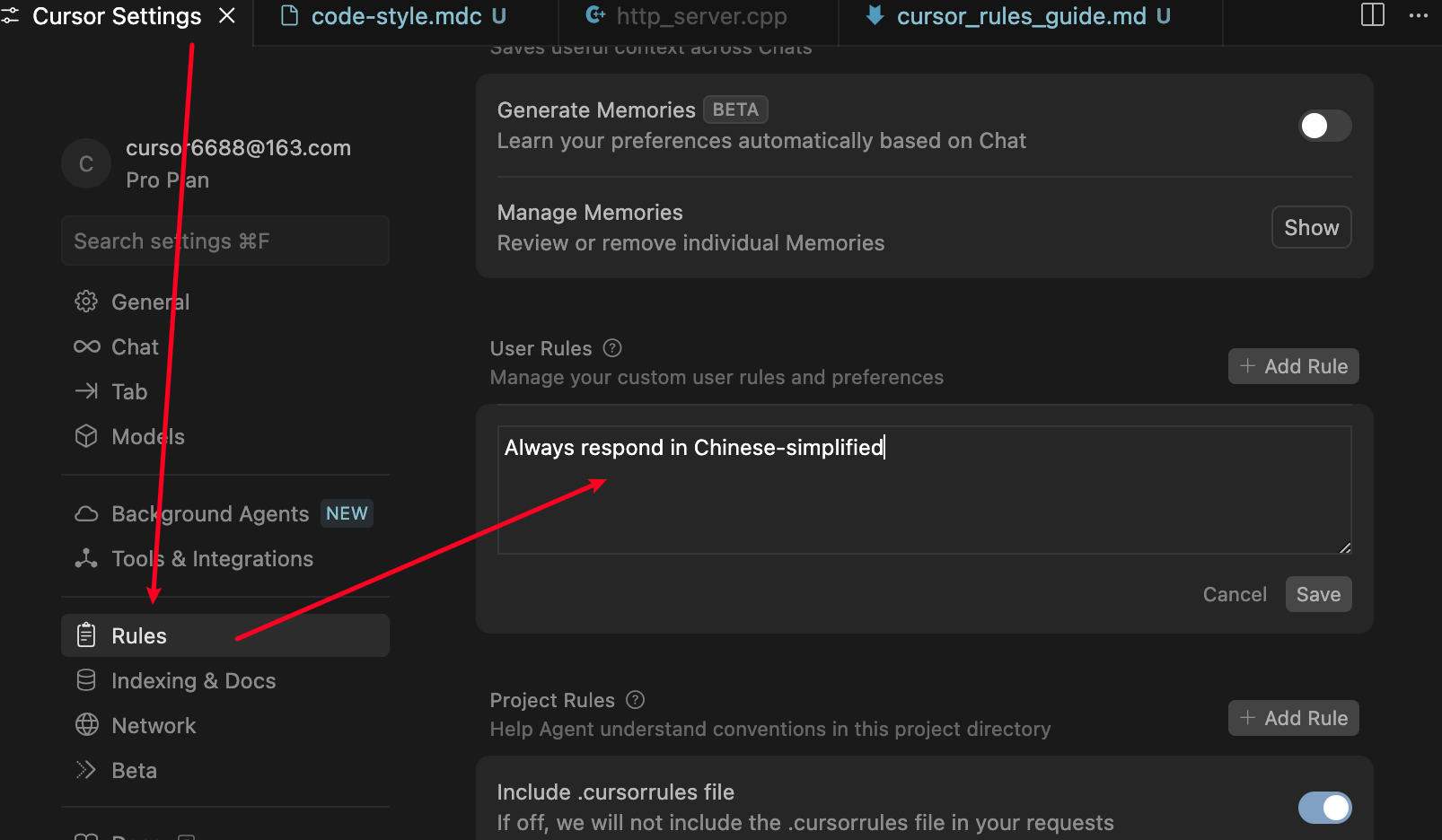Screen dimensions: 1442x840
Task: Click the cursor6688@163.com account email
Action: [x=238, y=147]
